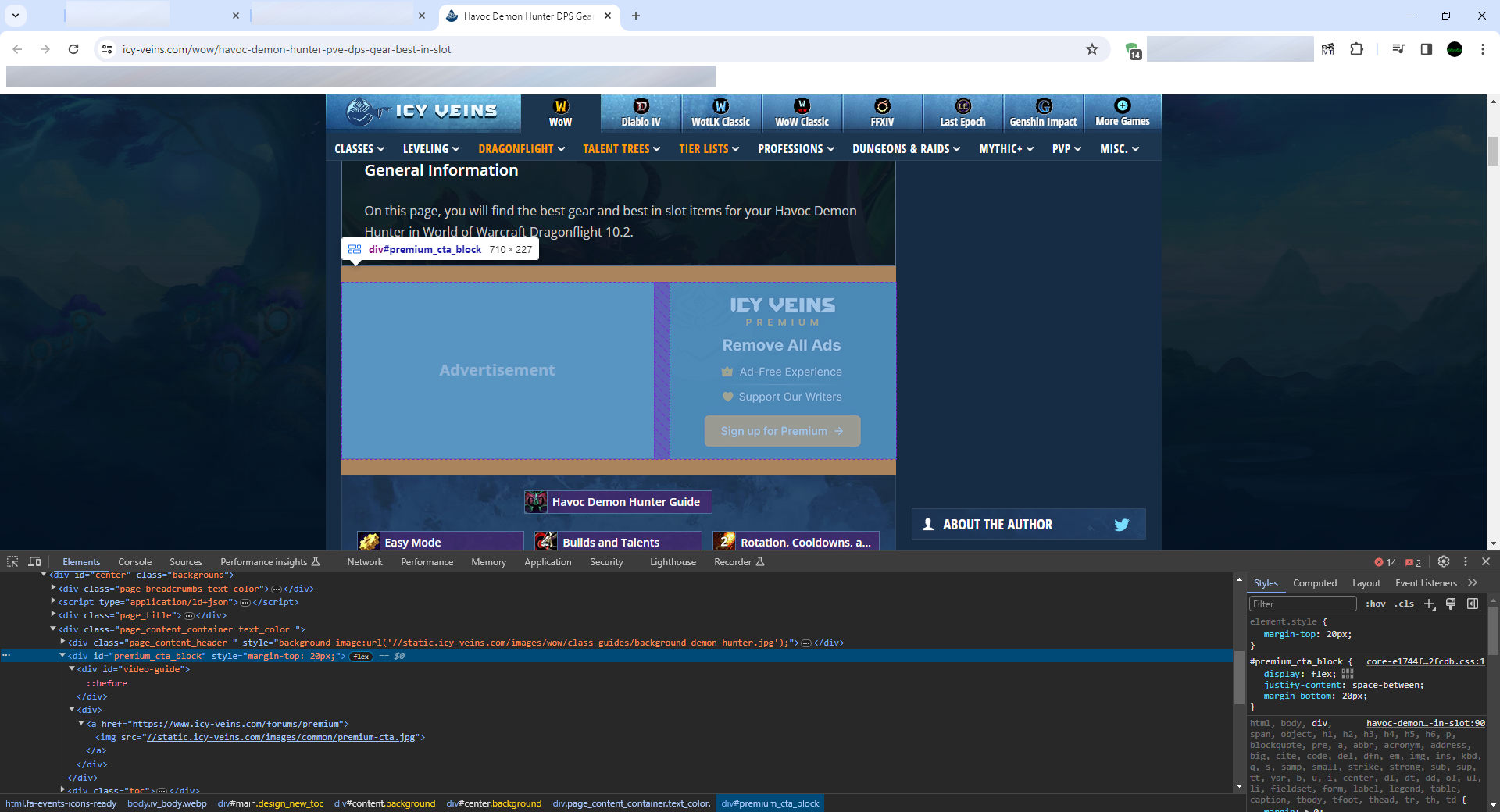Screen dimensions: 1500x812
Task: Activate the DevTools inspect element picker
Action: coord(12,561)
